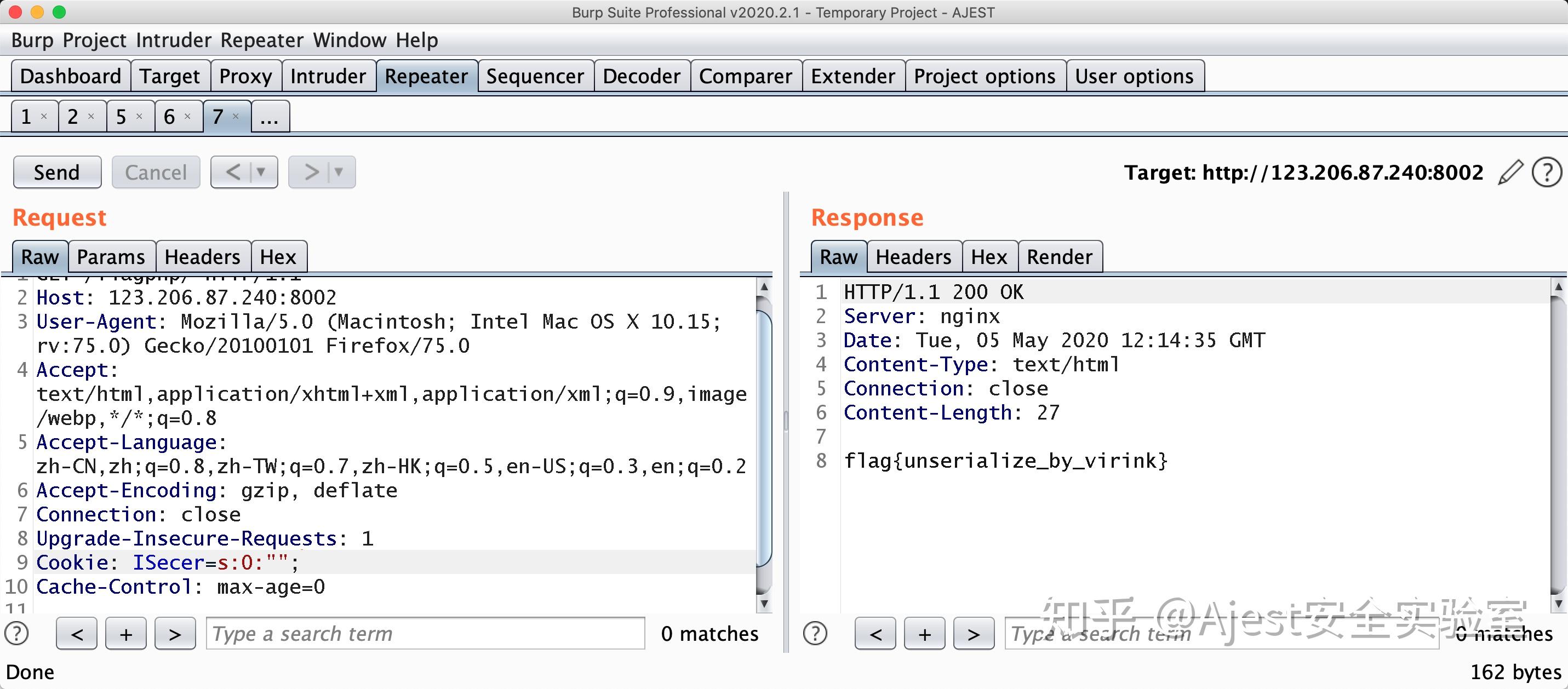
Task: Expand the ... overflow tab list
Action: pyautogui.click(x=270, y=116)
